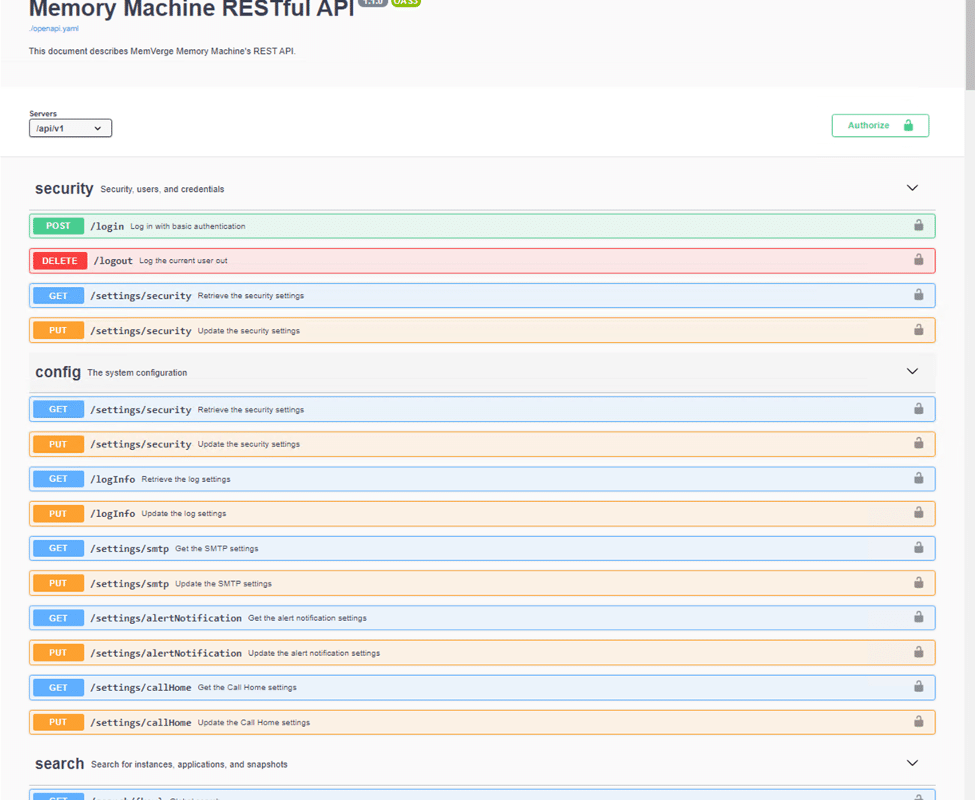Expand GET /settings/security in the config section
This screenshot has width=977, height=800.
482,409
